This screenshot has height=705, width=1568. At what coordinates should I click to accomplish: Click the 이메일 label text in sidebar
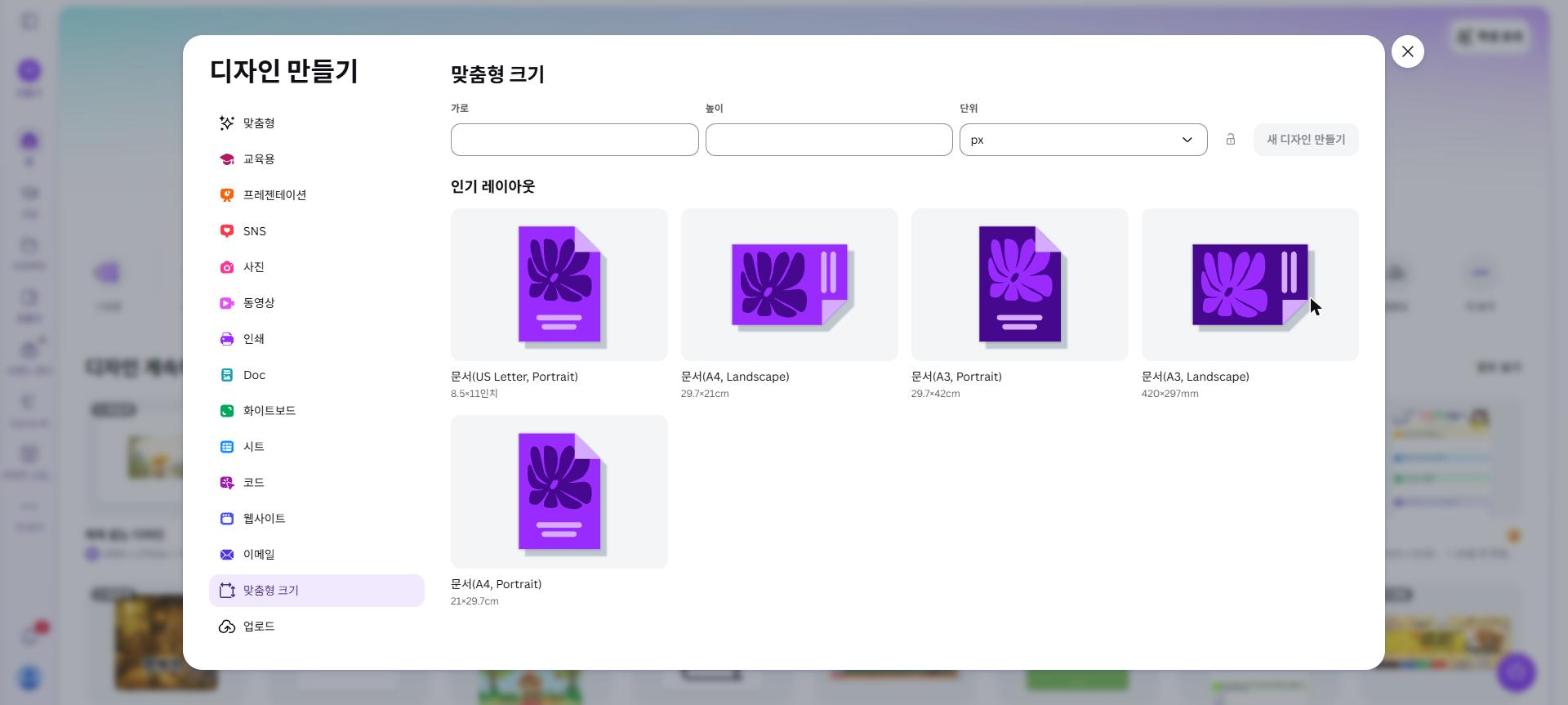point(259,555)
